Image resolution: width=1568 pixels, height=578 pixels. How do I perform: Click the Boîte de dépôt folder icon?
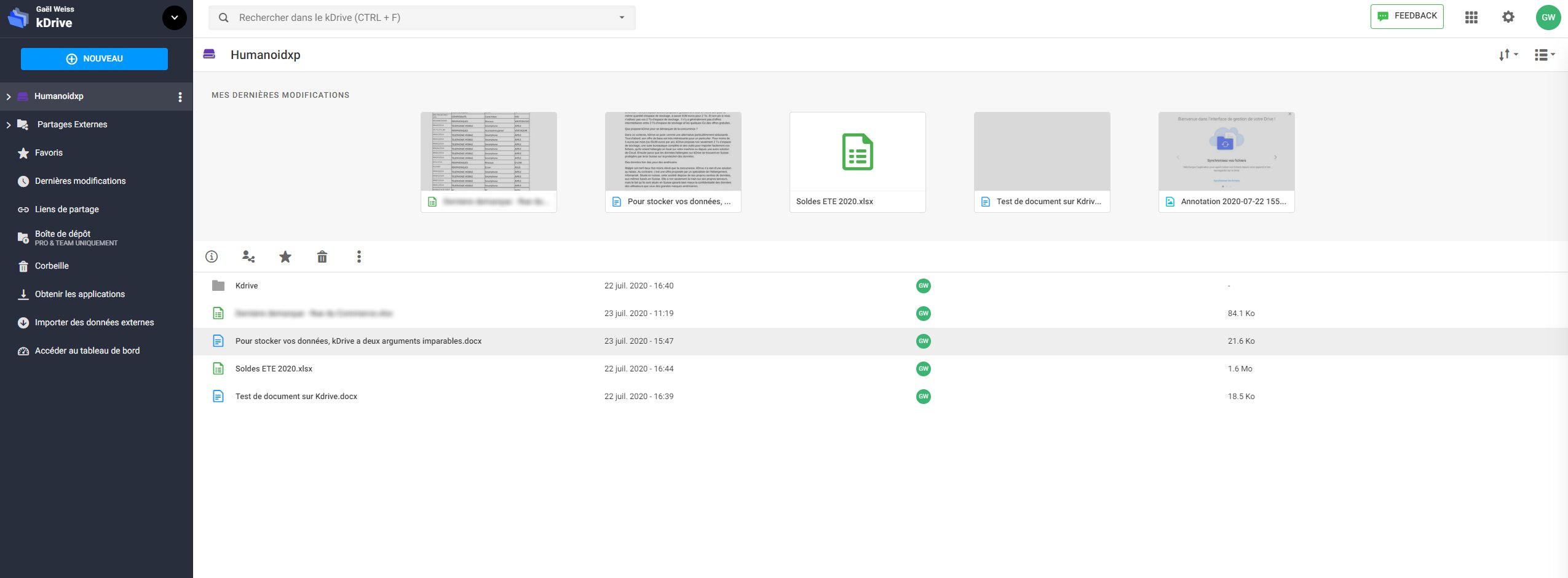(23, 237)
